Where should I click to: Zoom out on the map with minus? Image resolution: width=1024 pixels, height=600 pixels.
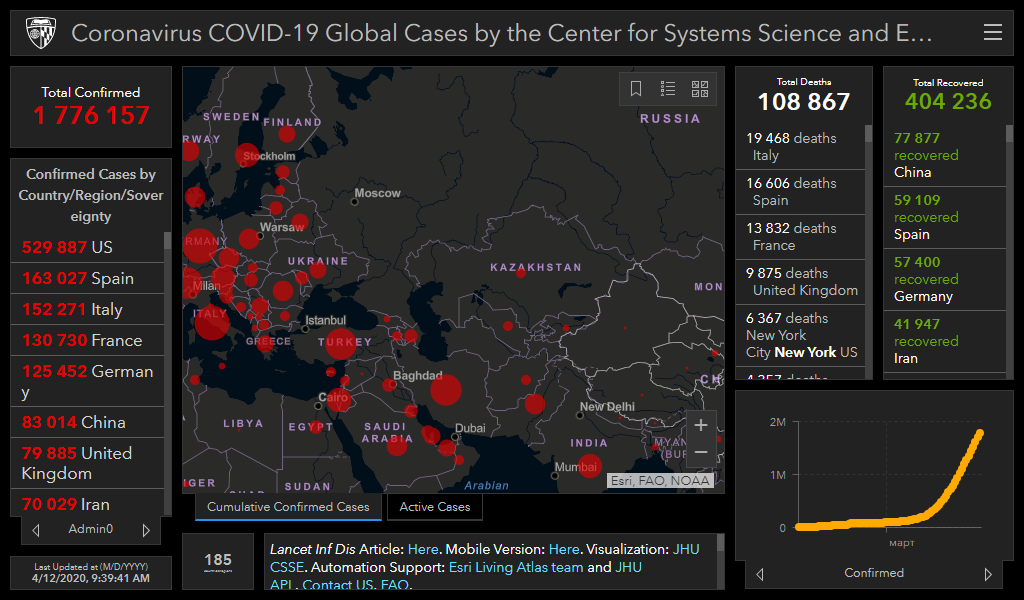pos(701,452)
